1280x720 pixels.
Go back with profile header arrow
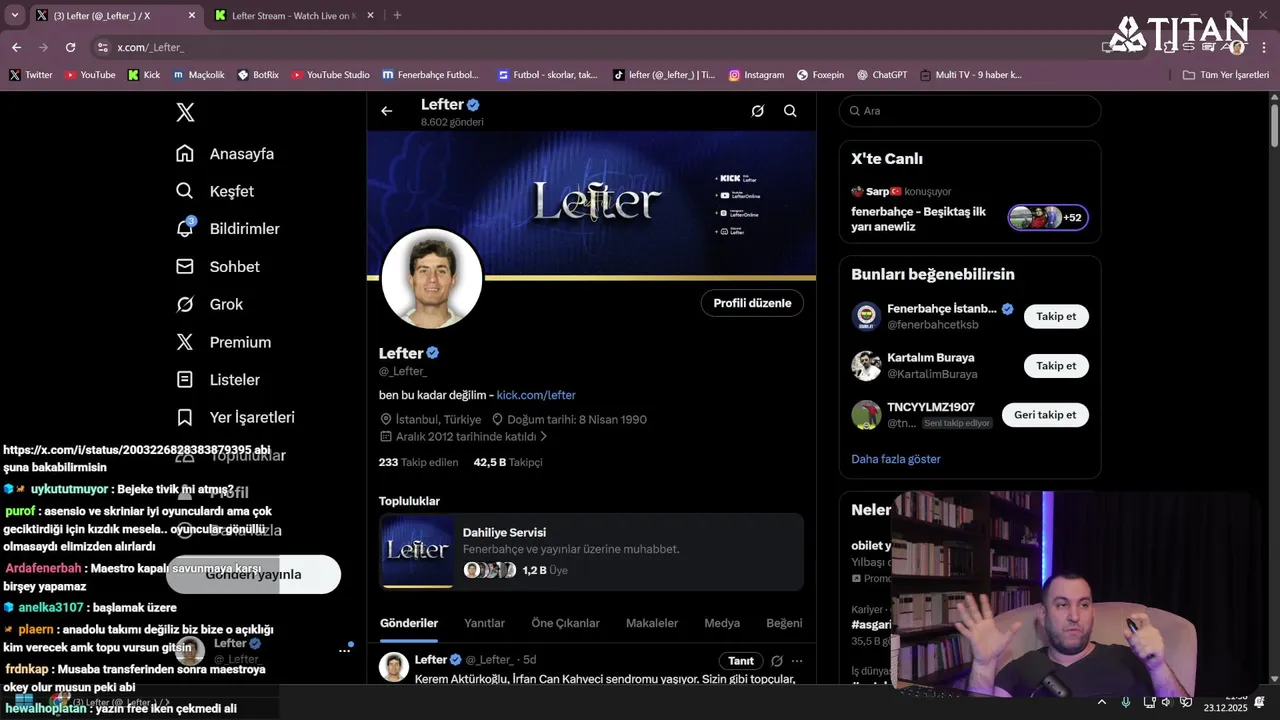pos(387,111)
